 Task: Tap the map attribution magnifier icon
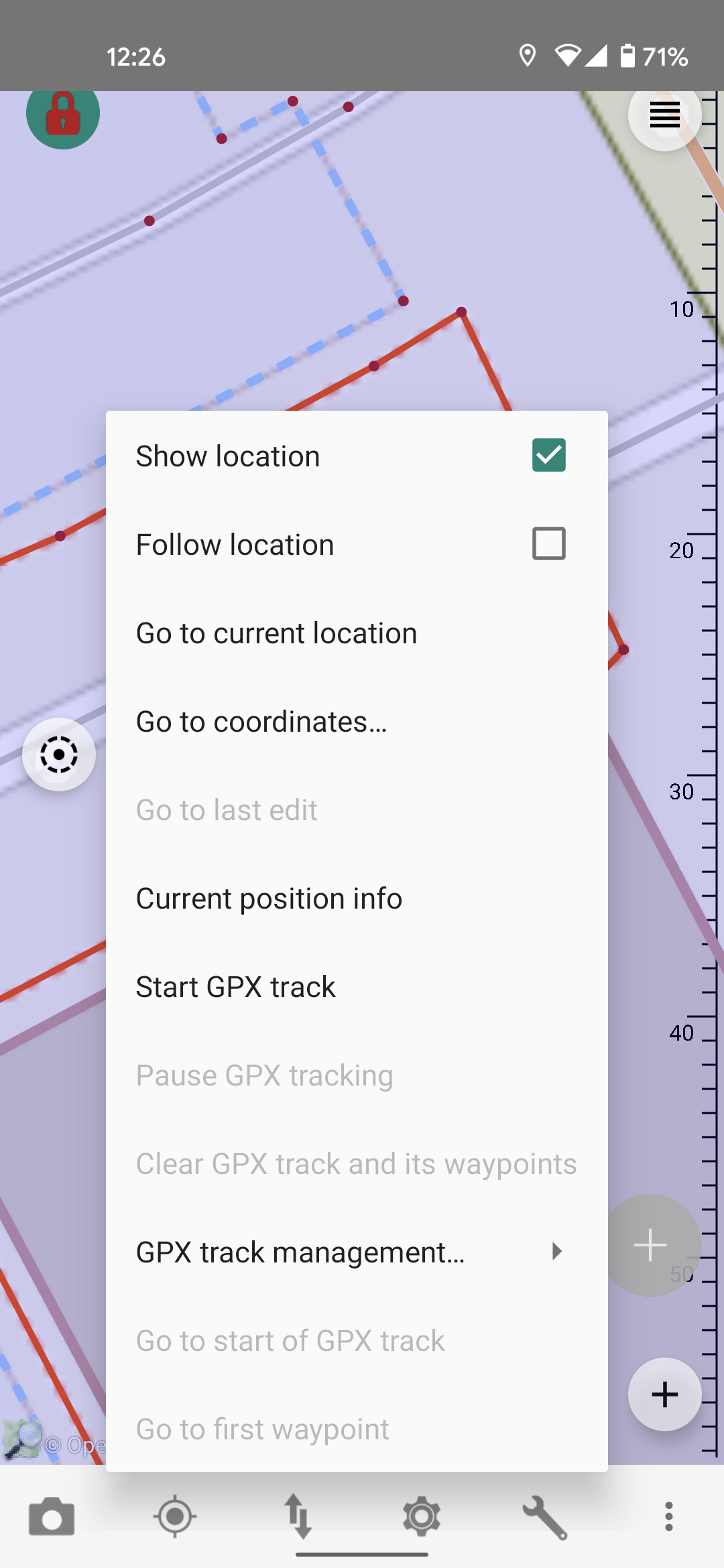pyautogui.click(x=21, y=1439)
